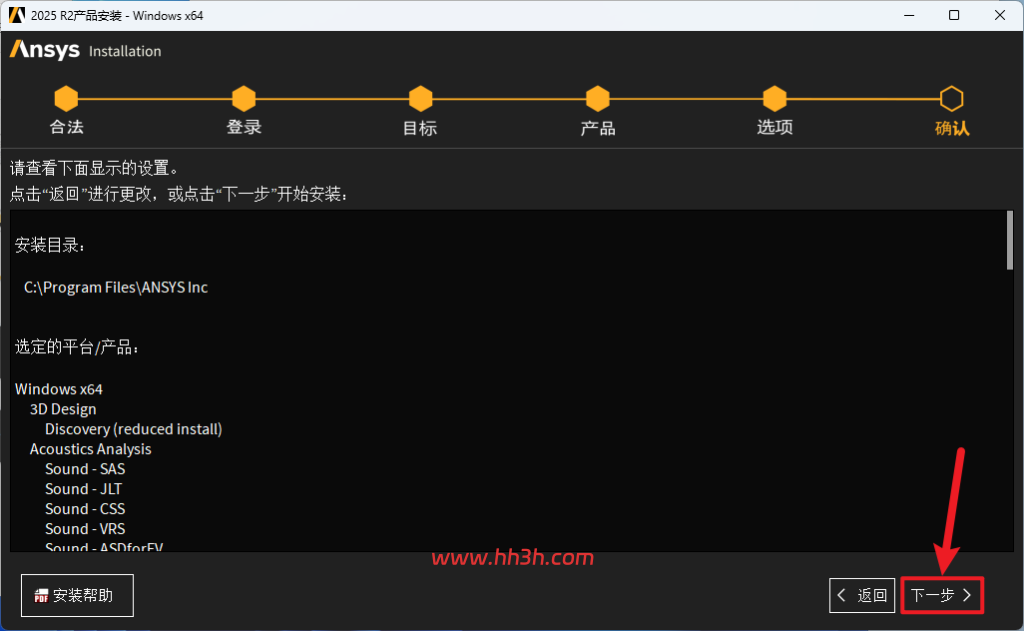1024x631 pixels.
Task: Click the install path C:\Program Files\ANSYS Inc
Action: (116, 287)
